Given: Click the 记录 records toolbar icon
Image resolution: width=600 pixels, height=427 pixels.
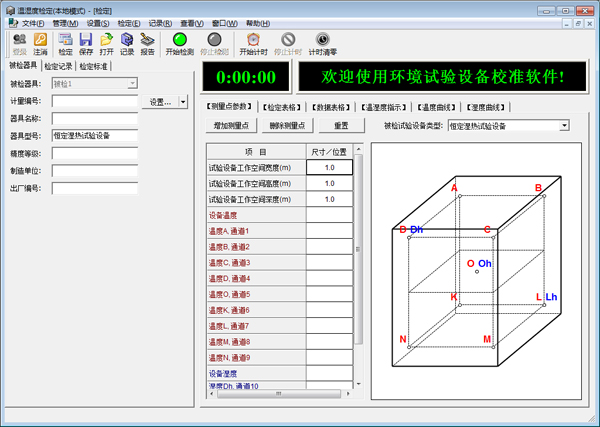Looking at the screenshot, I should pyautogui.click(x=127, y=43).
